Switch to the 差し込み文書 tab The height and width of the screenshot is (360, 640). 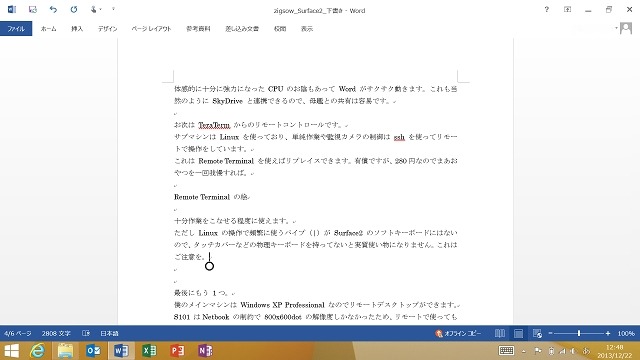242,29
